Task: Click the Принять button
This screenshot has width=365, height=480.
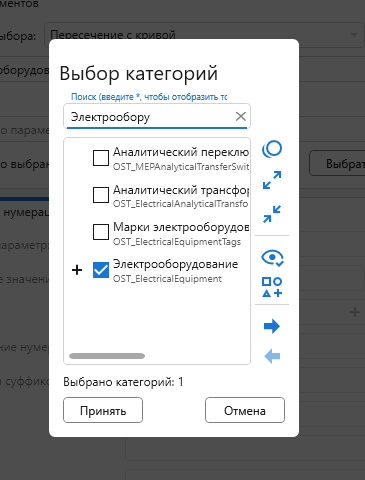Action: point(103,410)
